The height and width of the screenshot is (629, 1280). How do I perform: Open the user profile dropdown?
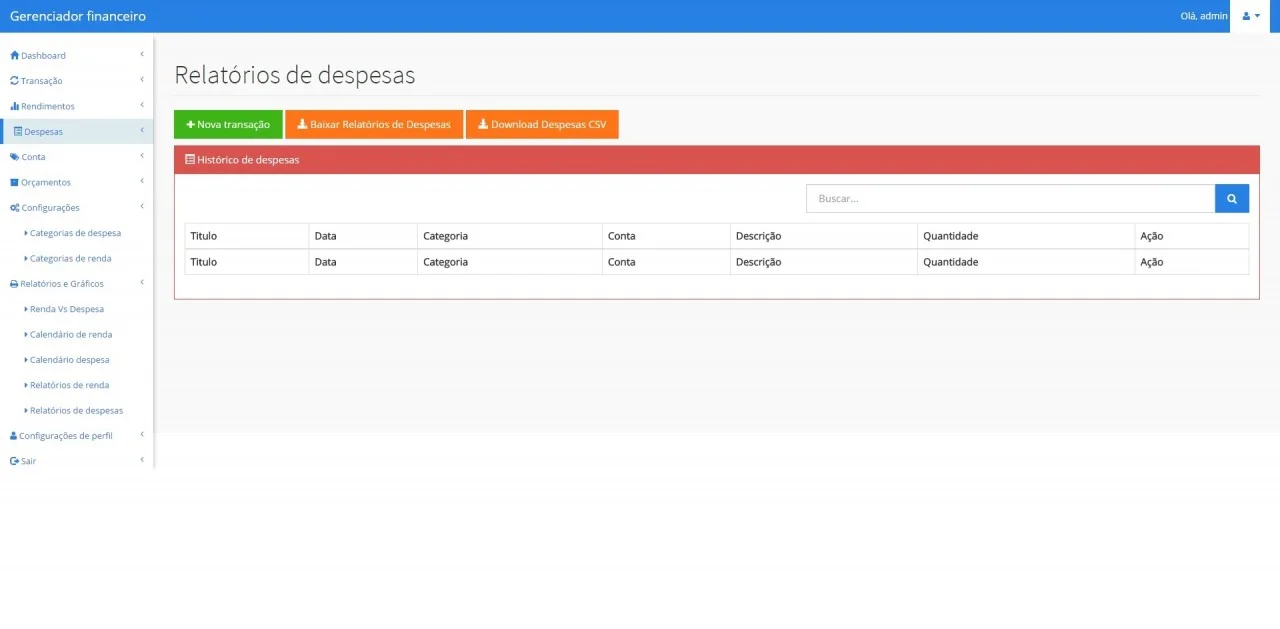tap(1250, 16)
